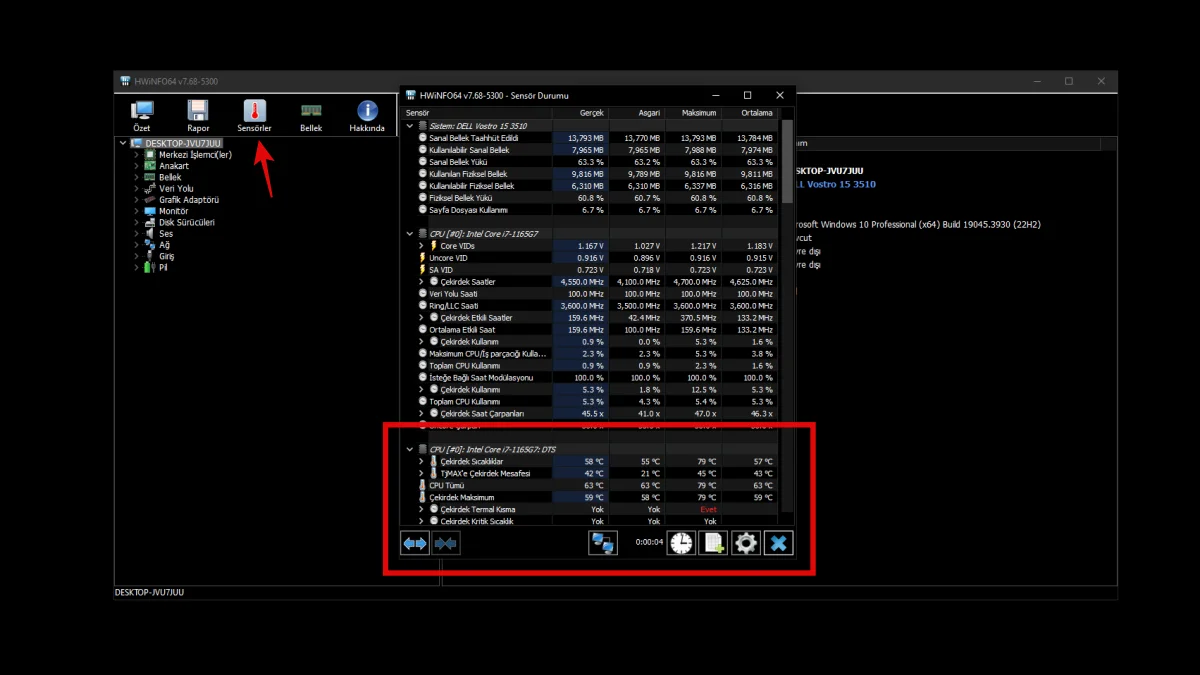Collapse the CPU [#0] Intel Core i7-1165G7: DTS group

point(410,450)
